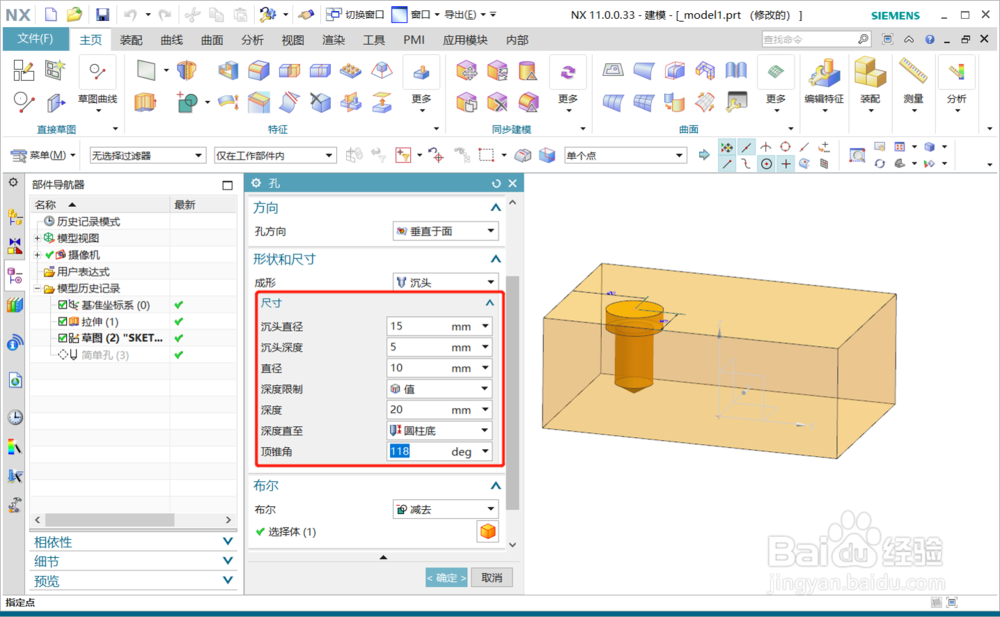Open the Hole Direction (孔方向) dropdown

pos(445,231)
